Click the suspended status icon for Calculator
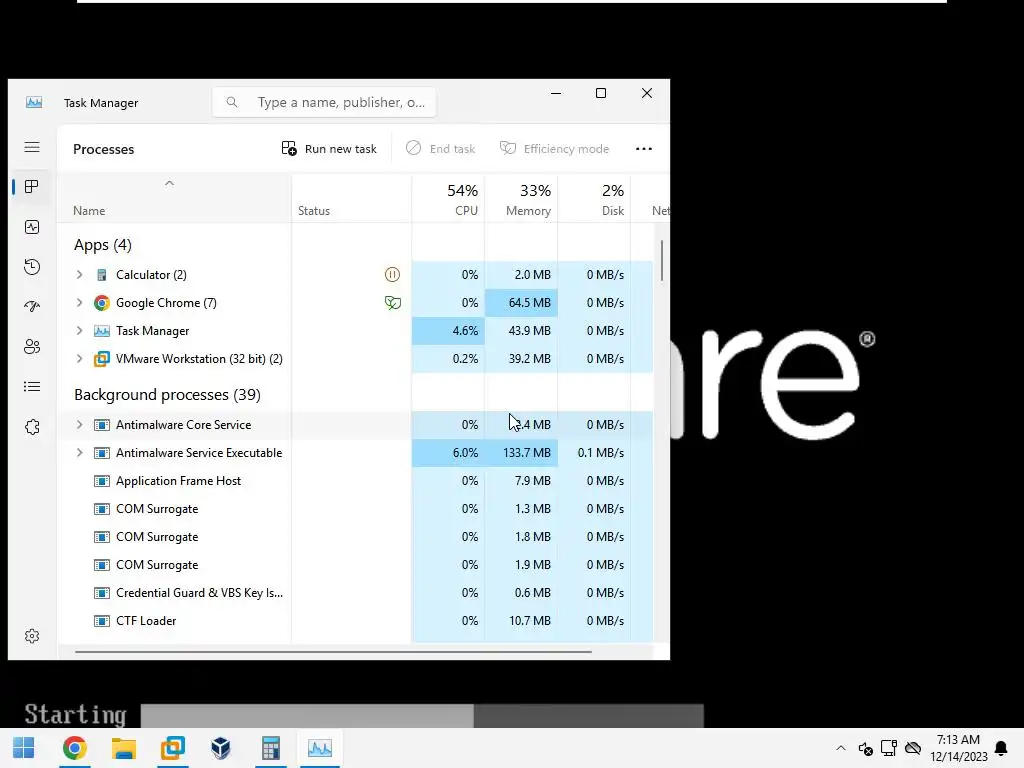The height and width of the screenshot is (768, 1024). [392, 275]
